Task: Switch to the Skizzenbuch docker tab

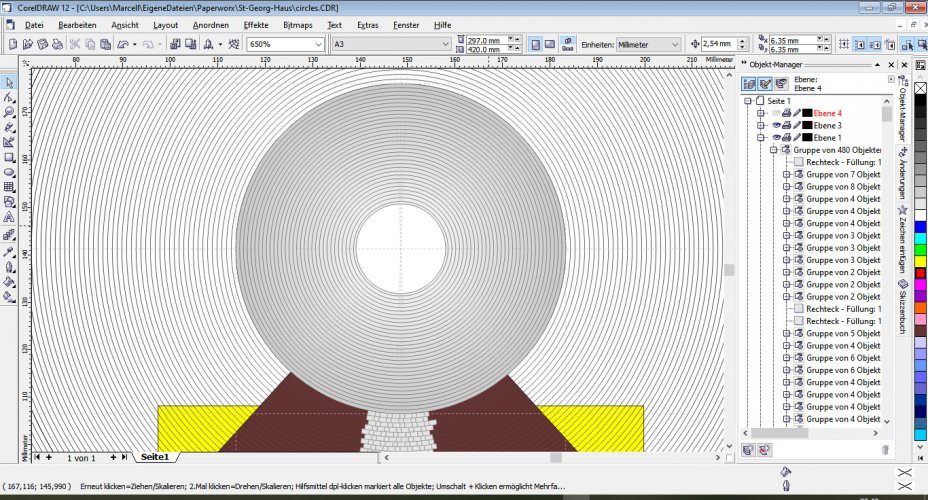Action: 903,307
